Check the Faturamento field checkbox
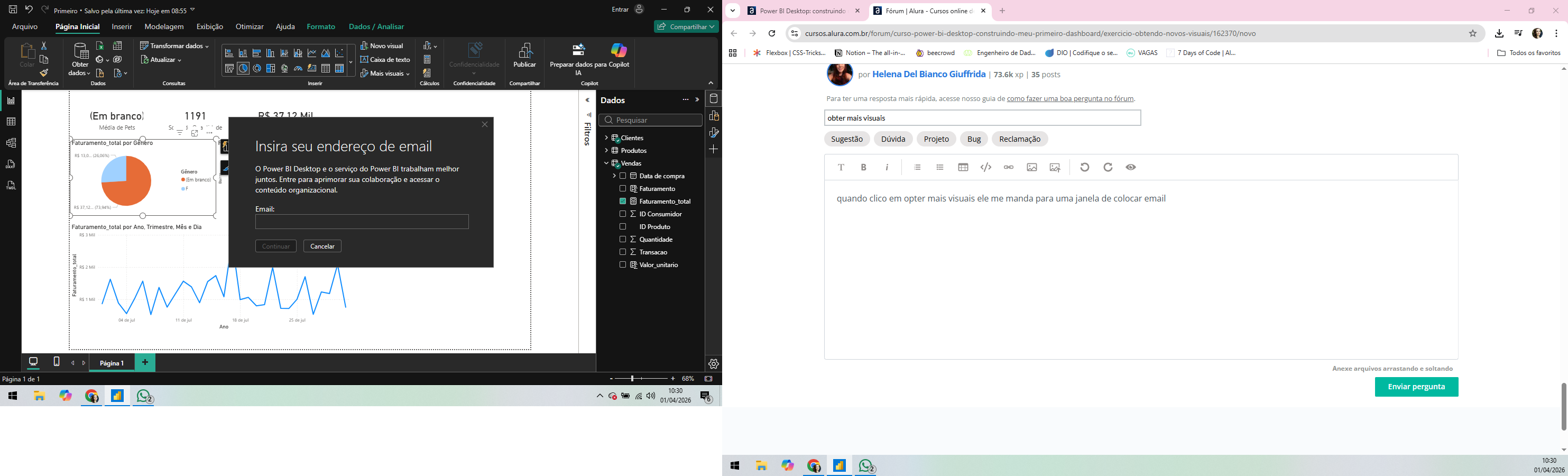 [x=623, y=189]
